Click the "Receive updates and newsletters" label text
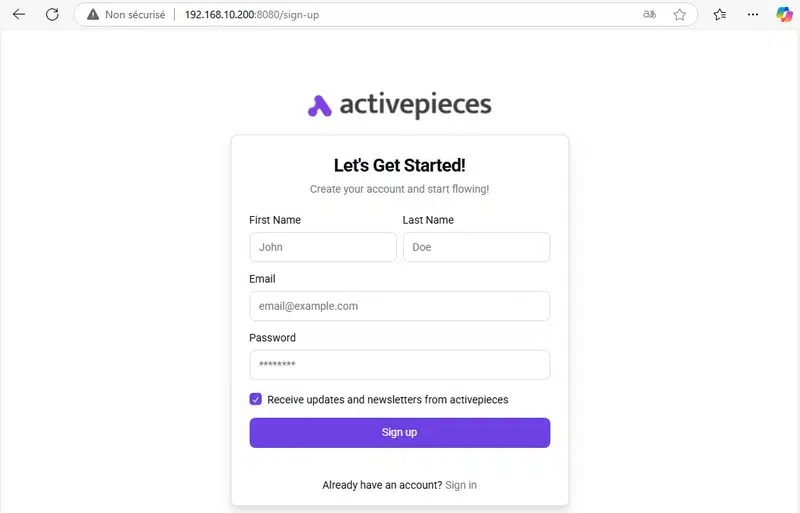 tap(388, 400)
